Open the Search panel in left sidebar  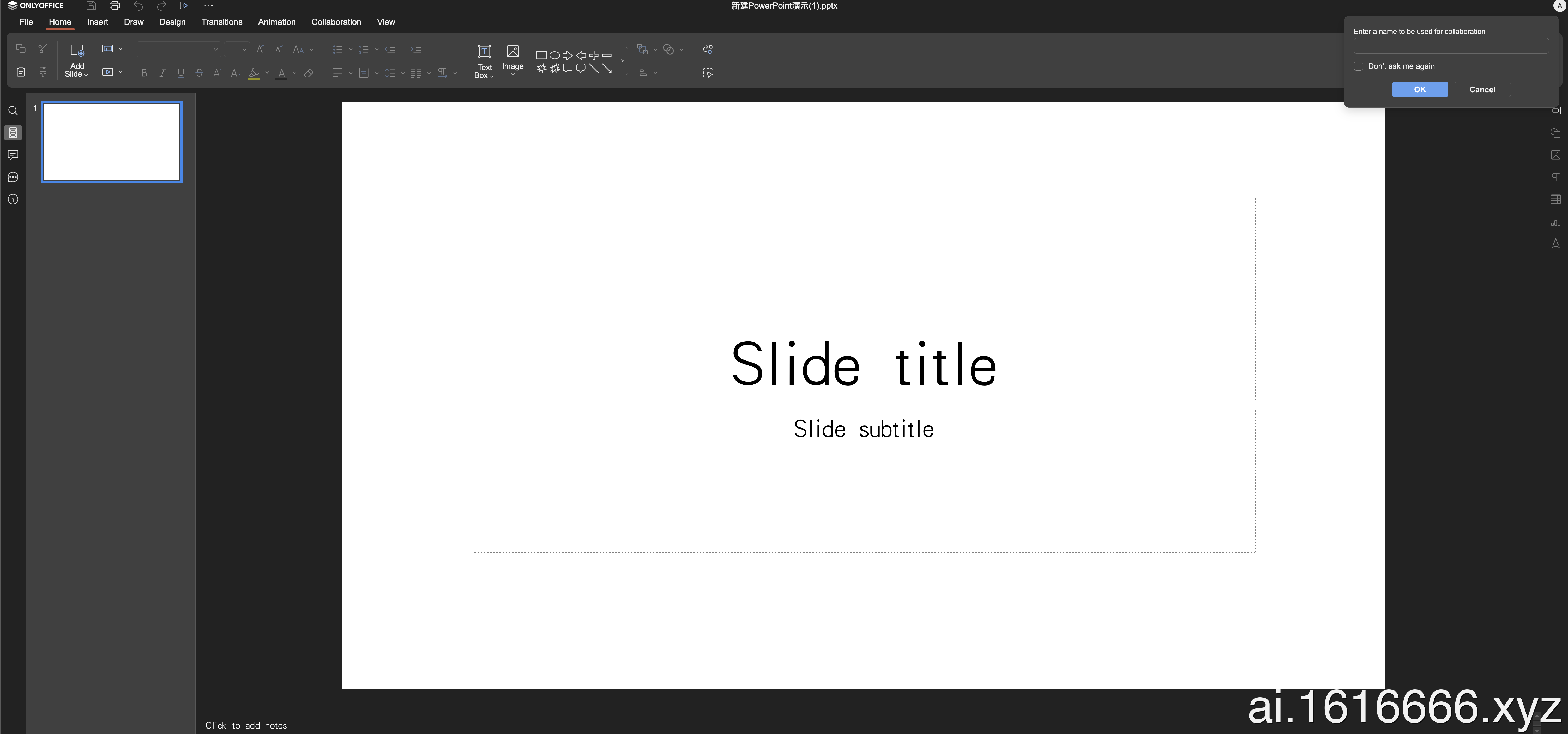(x=13, y=111)
